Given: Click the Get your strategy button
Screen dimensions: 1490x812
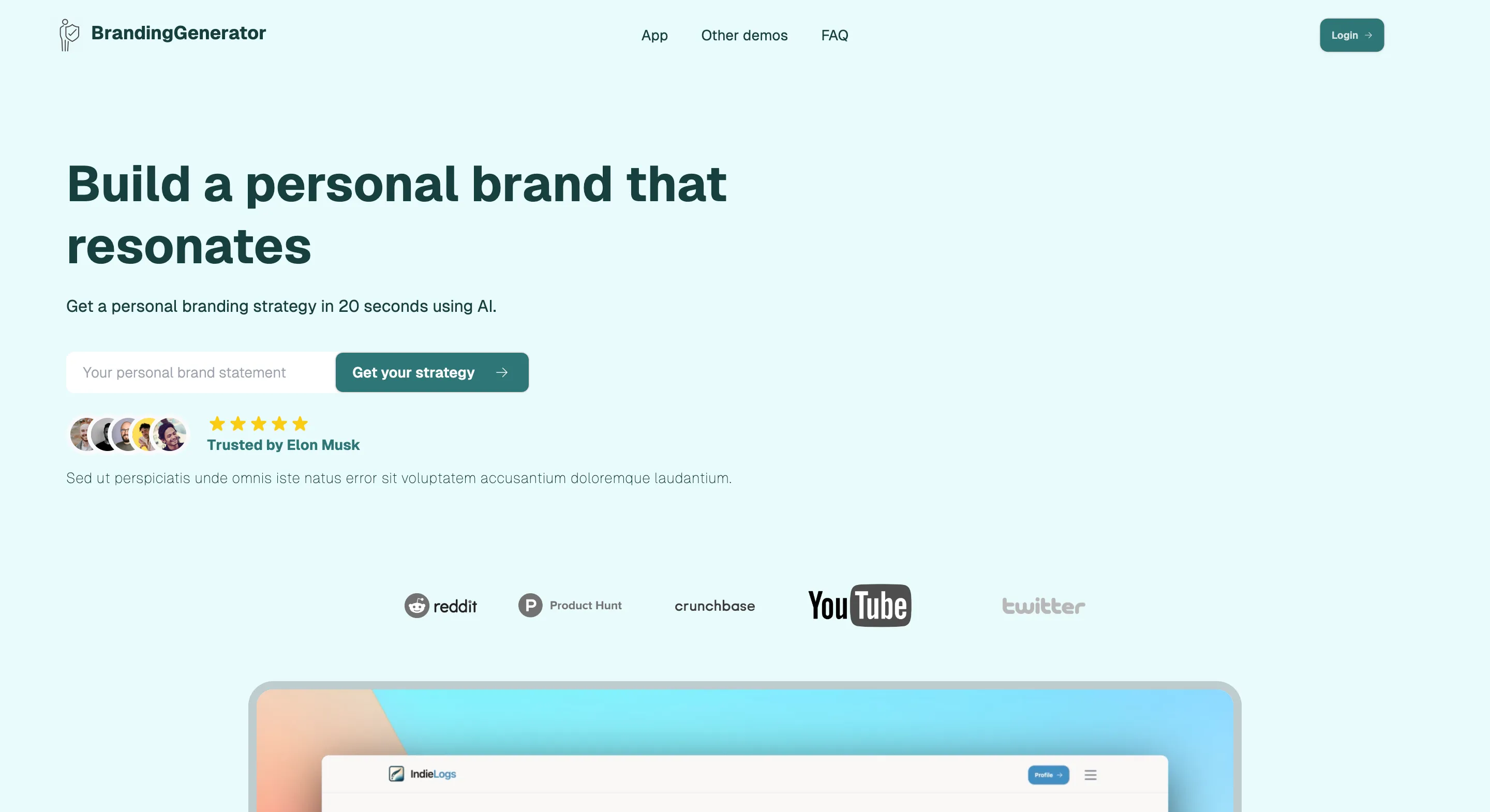Looking at the screenshot, I should 431,372.
